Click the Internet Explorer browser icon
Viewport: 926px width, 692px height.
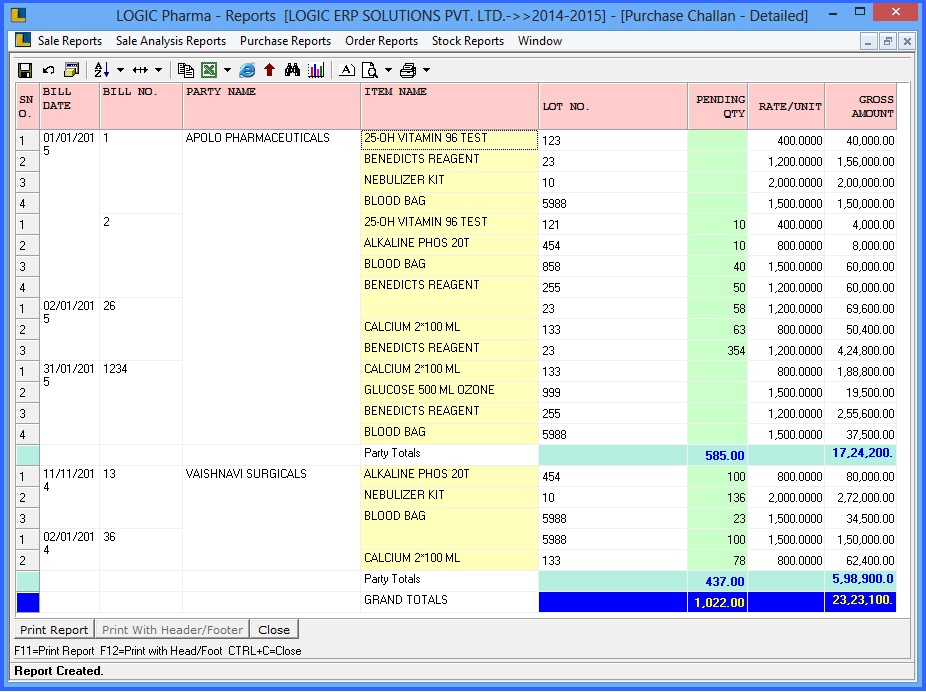pyautogui.click(x=247, y=70)
